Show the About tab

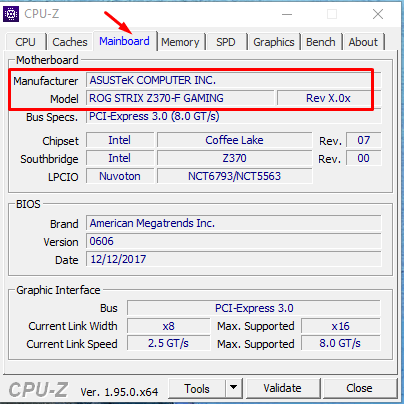[x=363, y=42]
